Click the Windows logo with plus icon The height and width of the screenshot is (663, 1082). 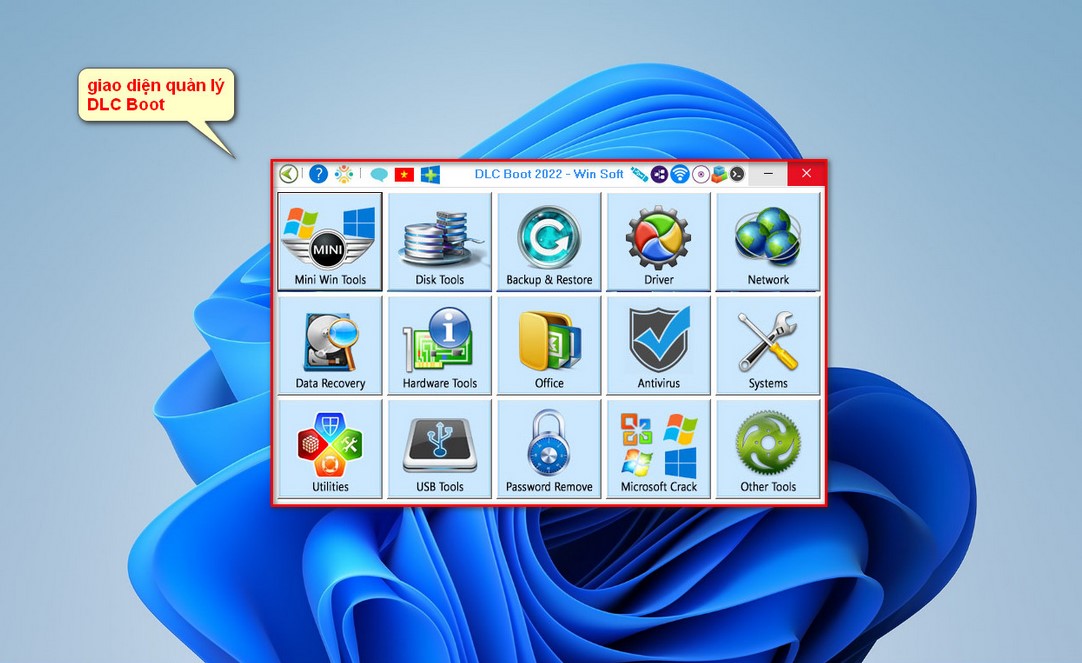pyautogui.click(x=431, y=174)
